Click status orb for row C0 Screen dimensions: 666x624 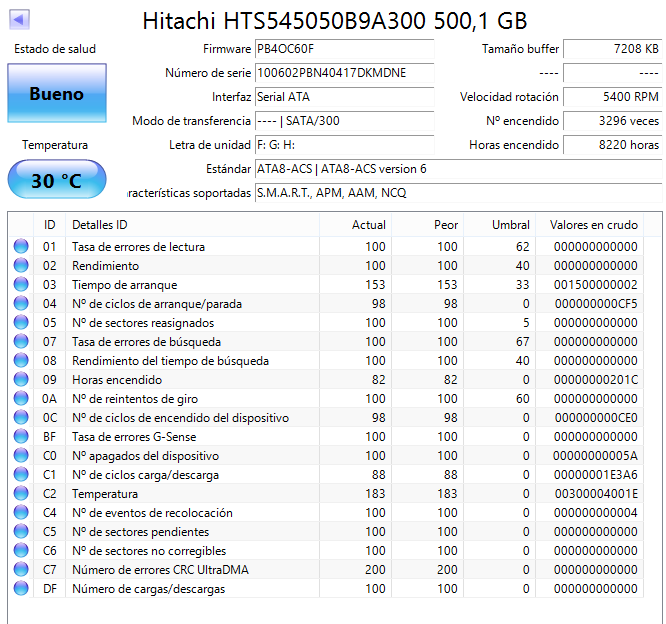21,455
